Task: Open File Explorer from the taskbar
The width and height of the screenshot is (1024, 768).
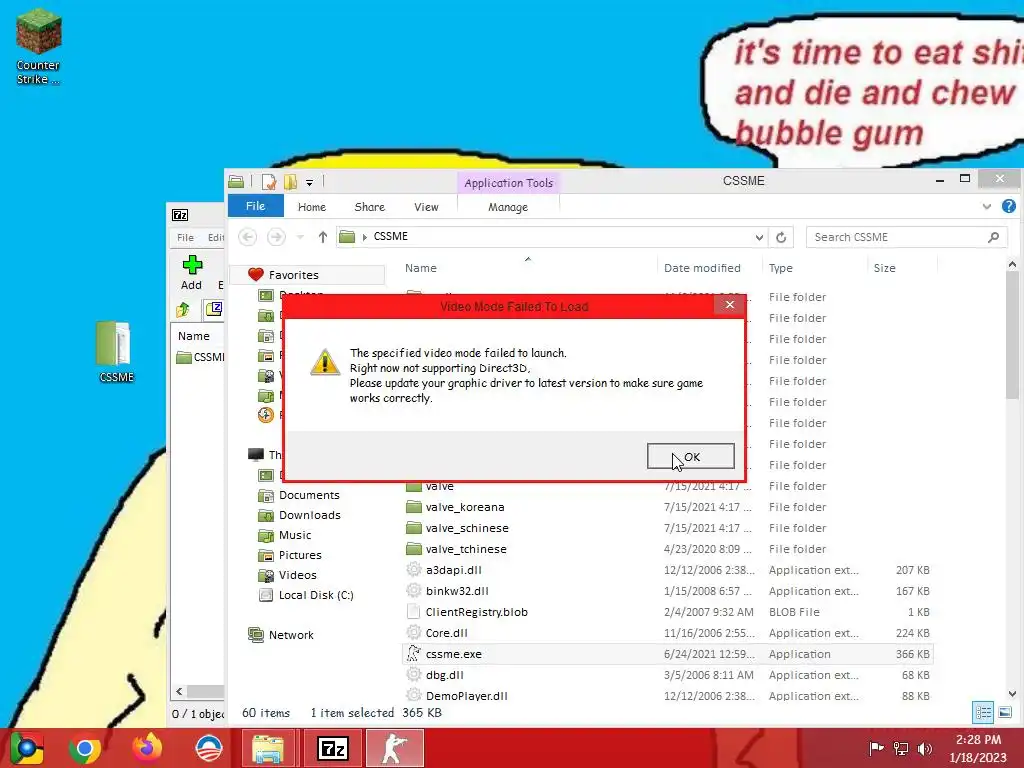Action: click(x=268, y=748)
